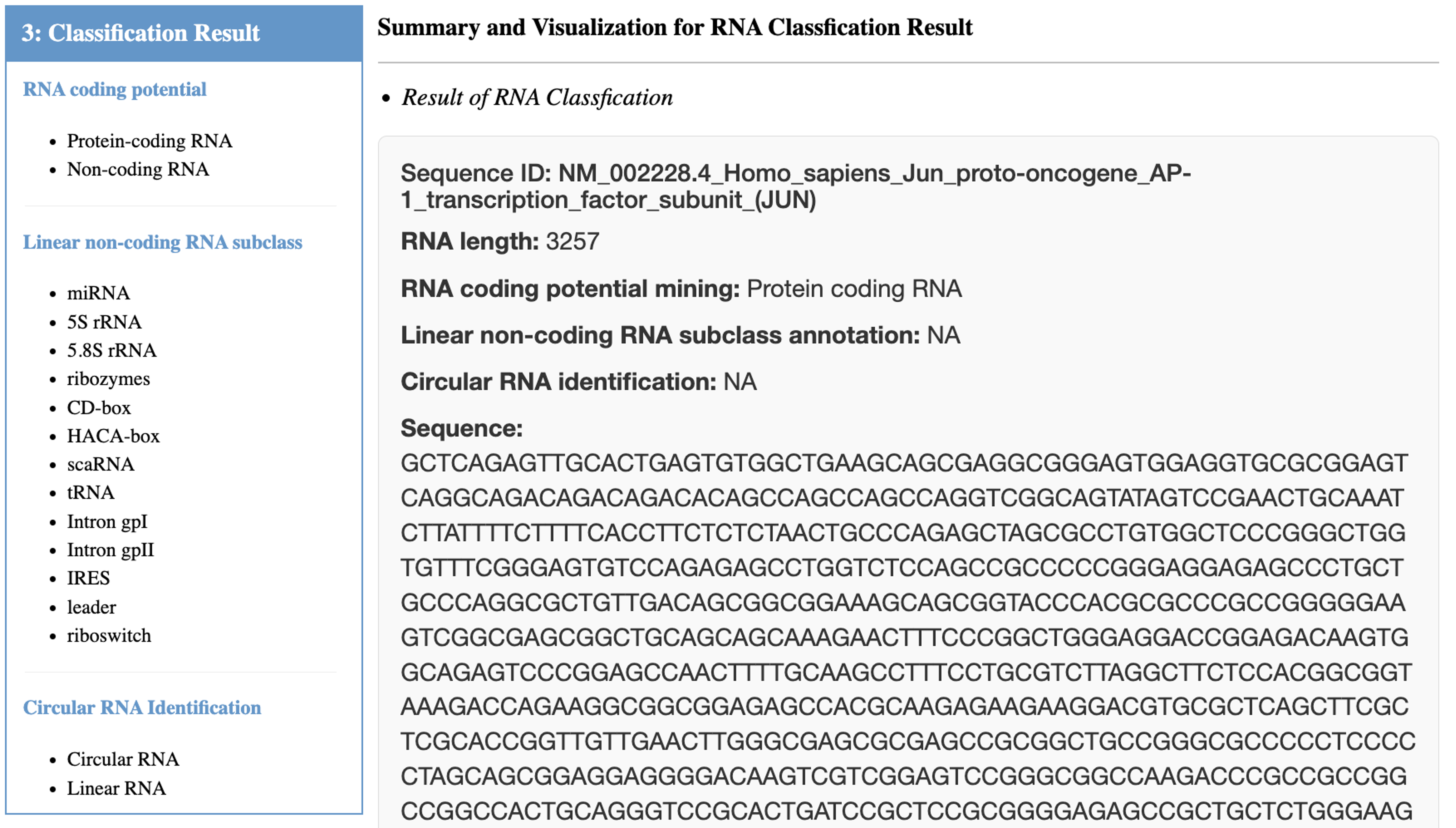Select ribozymes in the subclass list
This screenshot has width=1456, height=828.
click(108, 379)
